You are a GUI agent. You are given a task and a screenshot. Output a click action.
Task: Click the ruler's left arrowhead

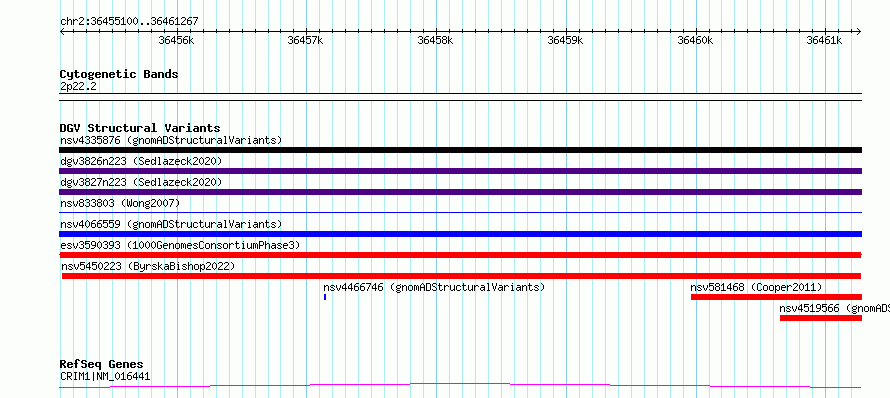62,31
